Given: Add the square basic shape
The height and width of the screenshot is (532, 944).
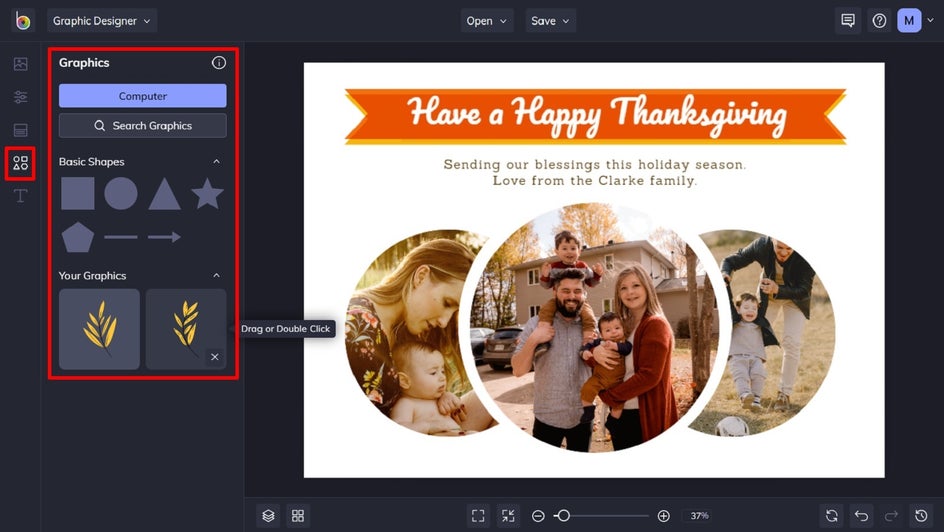Looking at the screenshot, I should pyautogui.click(x=78, y=193).
